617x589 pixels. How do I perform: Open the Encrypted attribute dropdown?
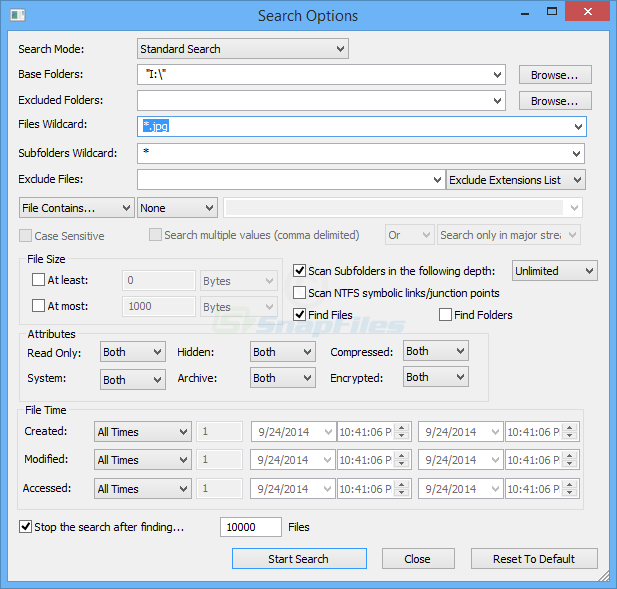coord(436,377)
